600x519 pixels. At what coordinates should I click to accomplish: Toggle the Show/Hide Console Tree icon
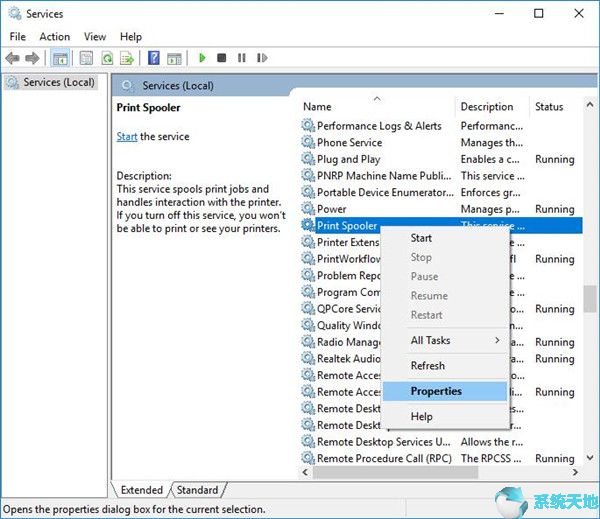[60, 58]
